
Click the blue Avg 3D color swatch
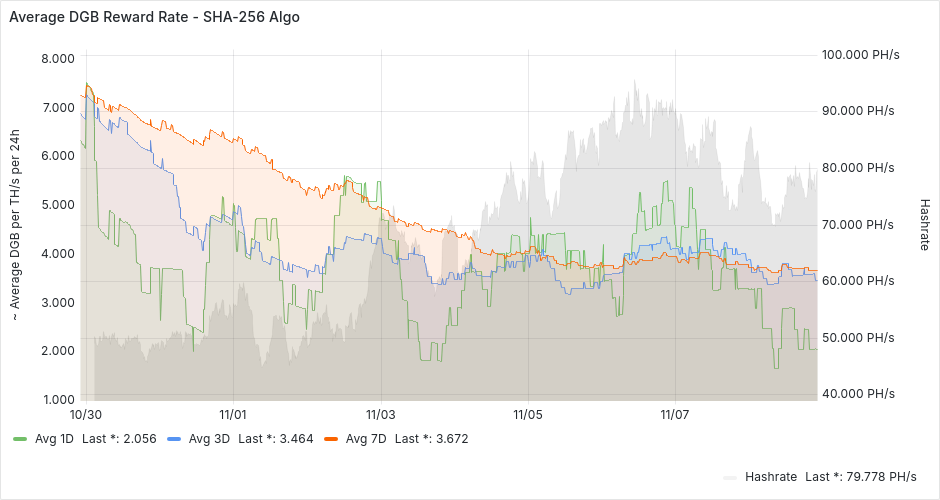174,439
